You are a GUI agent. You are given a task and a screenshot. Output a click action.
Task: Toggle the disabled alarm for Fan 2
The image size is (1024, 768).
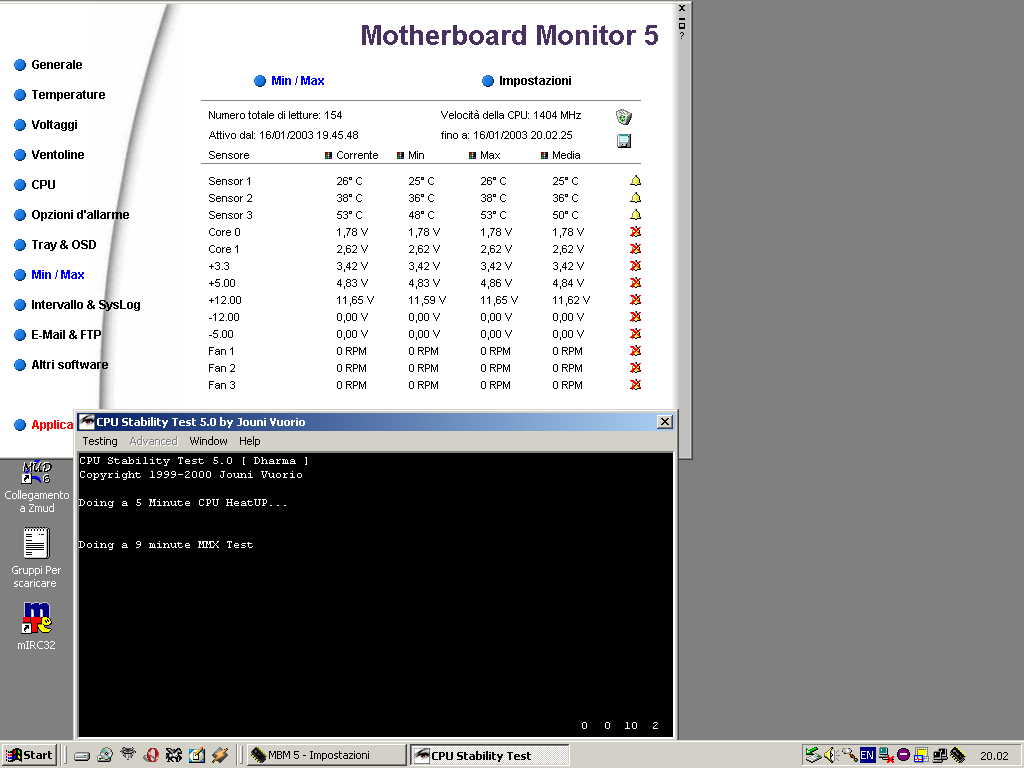(635, 368)
